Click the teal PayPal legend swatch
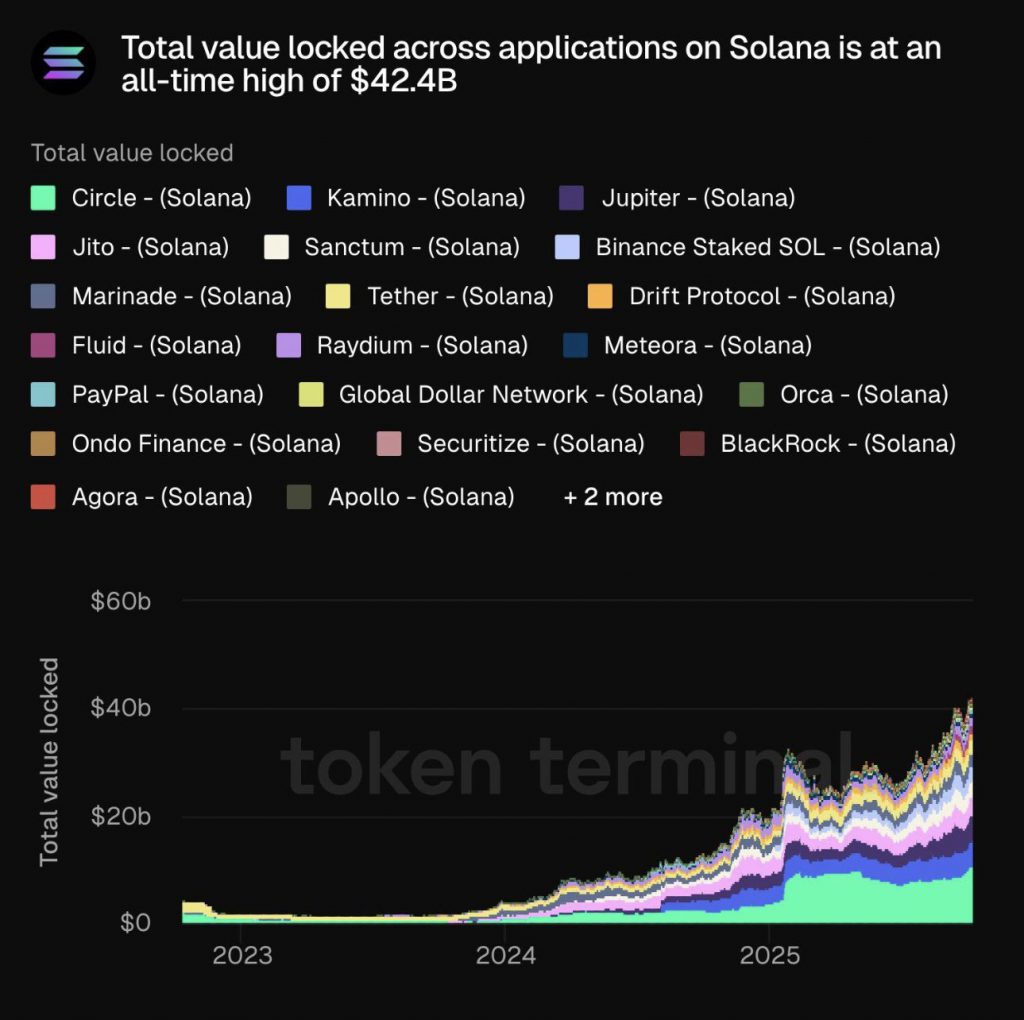The width and height of the screenshot is (1024, 1020). 43,395
